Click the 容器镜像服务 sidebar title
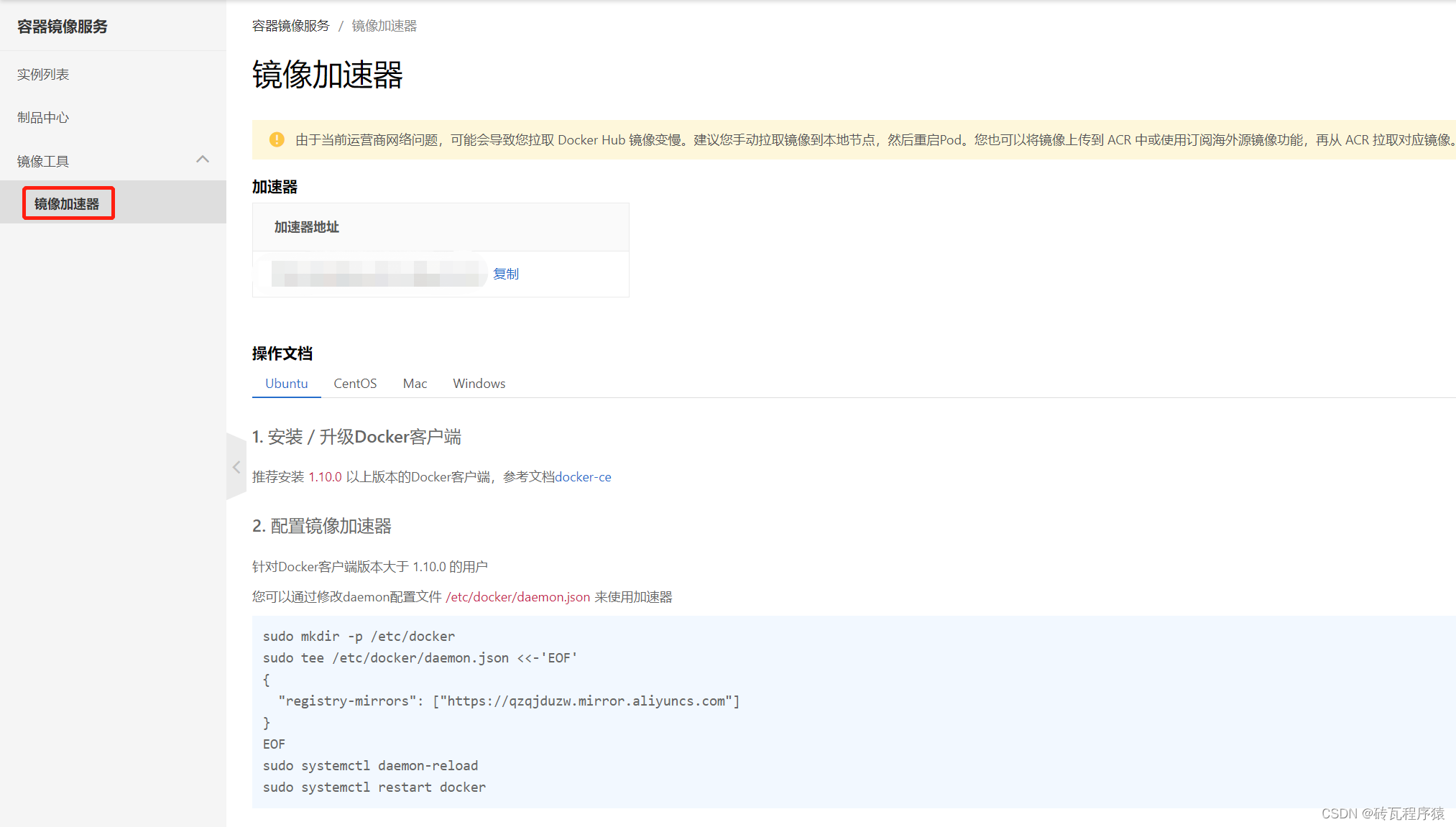Image resolution: width=1456 pixels, height=827 pixels. (x=63, y=27)
